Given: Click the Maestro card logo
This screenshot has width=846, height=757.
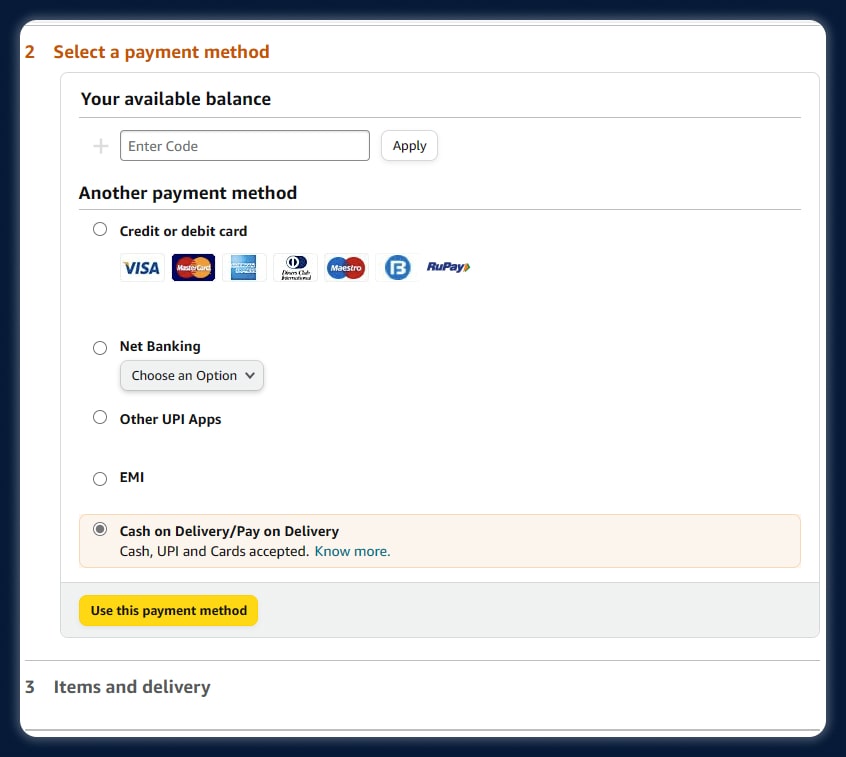Looking at the screenshot, I should click(346, 268).
